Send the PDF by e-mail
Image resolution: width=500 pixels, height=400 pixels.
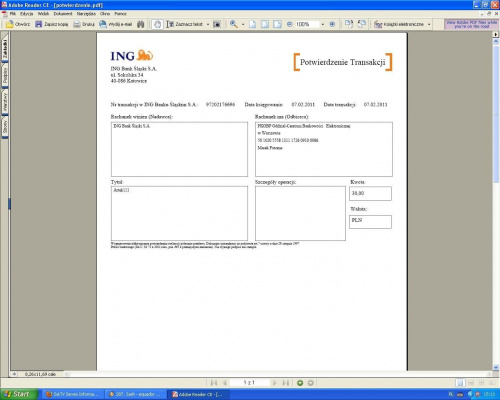116,24
